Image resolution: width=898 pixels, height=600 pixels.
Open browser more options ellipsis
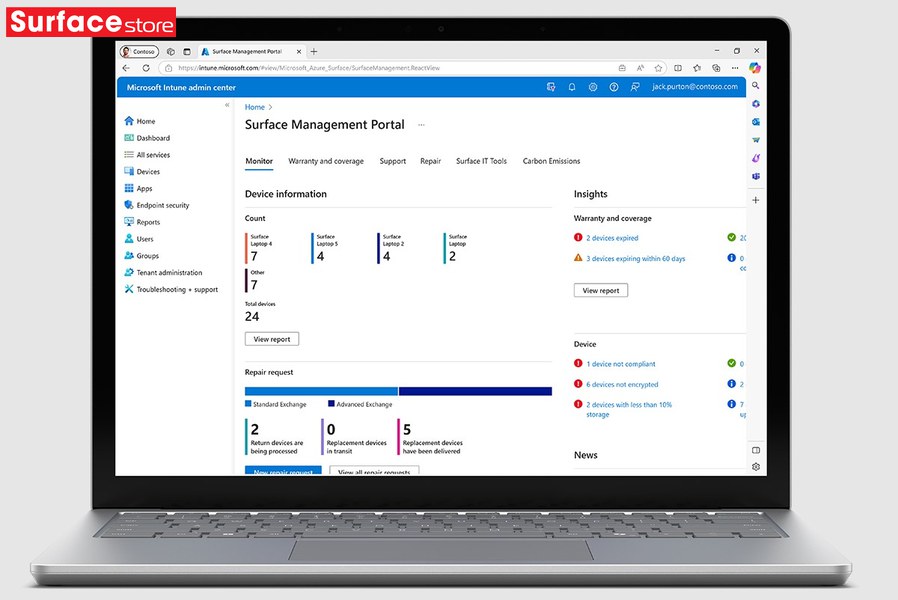[x=735, y=68]
